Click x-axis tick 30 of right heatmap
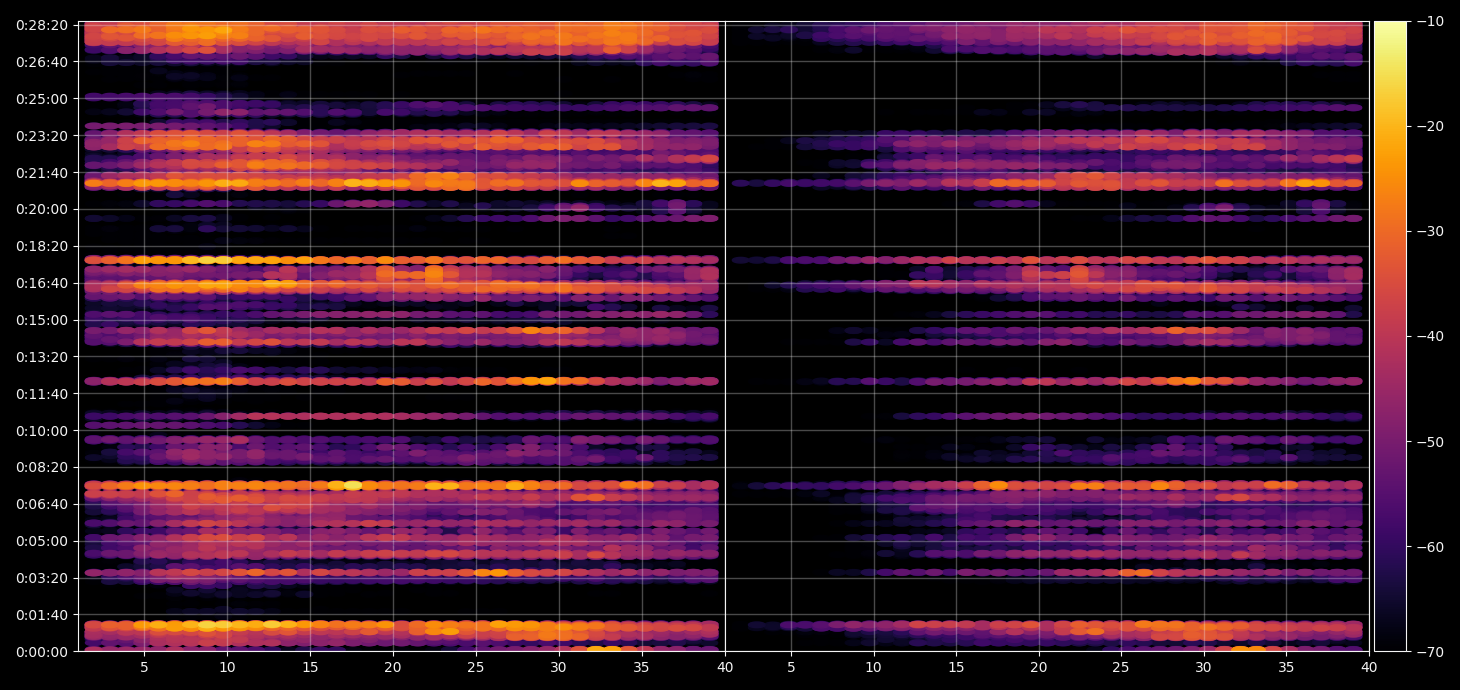This screenshot has width=1460, height=690. (x=1204, y=667)
